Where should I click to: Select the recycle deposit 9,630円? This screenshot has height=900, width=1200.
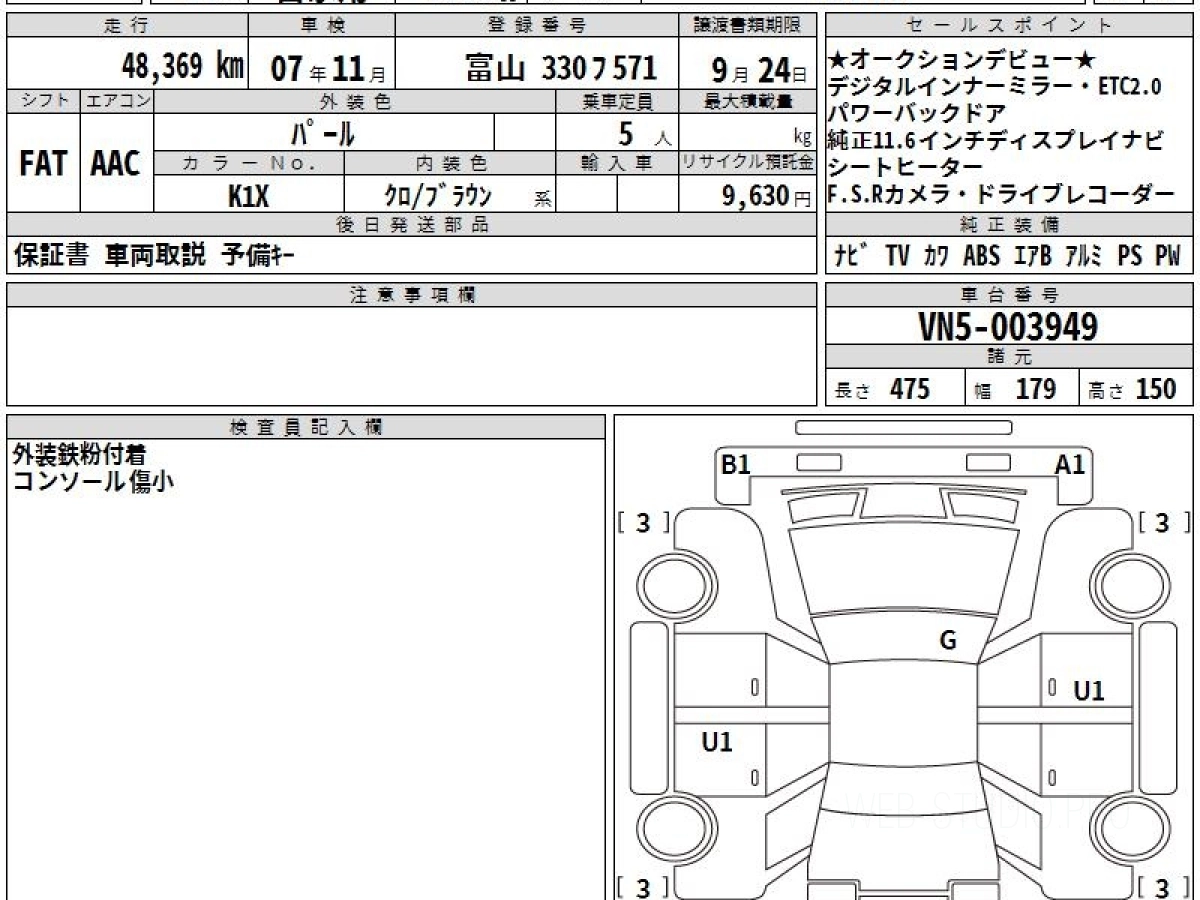766,196
